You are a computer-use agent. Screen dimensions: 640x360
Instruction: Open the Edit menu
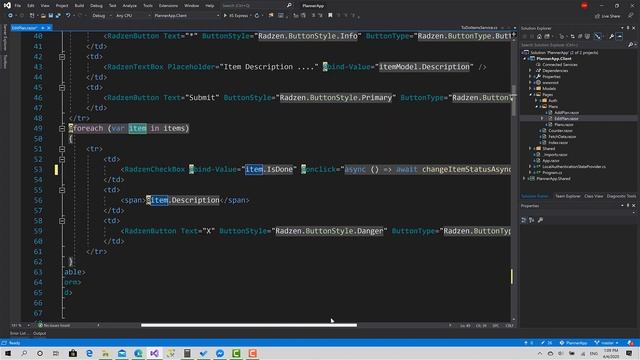(x=31, y=6)
